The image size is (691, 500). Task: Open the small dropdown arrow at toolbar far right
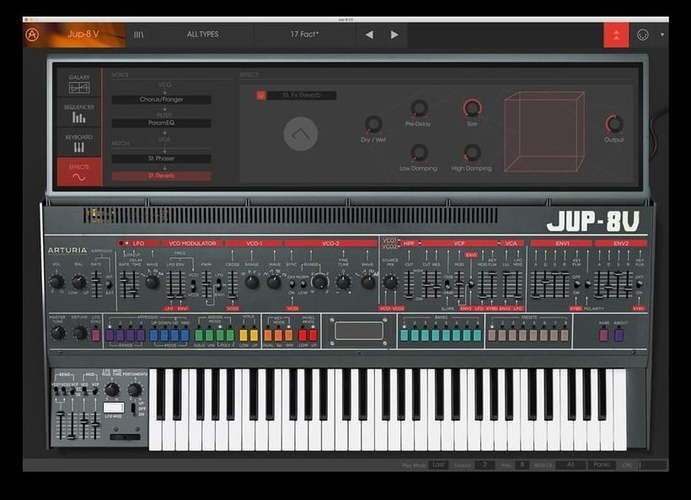(x=662, y=35)
